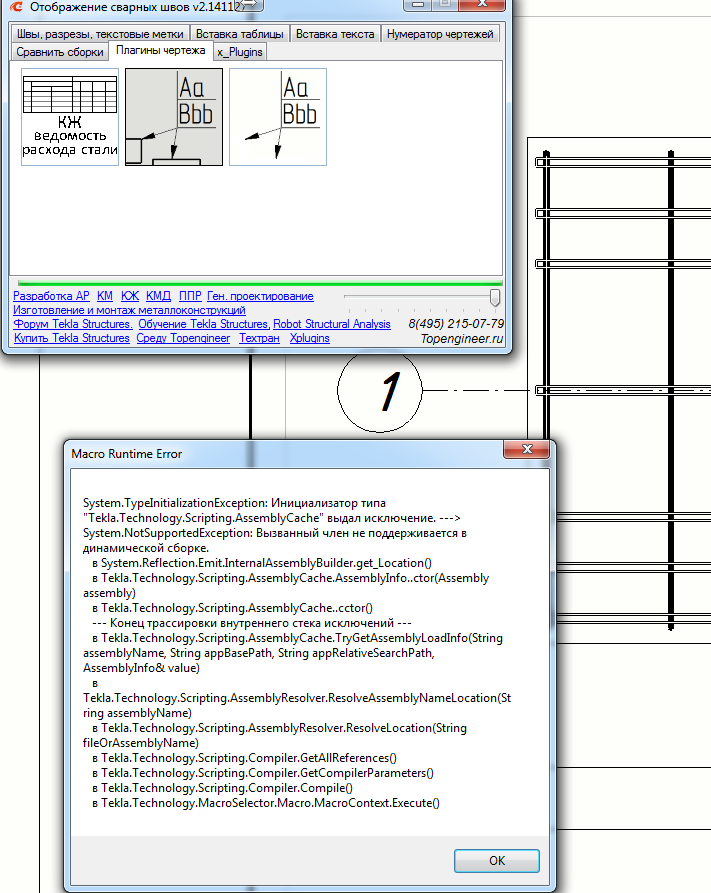Open the Вставка текста tab
This screenshot has height=893, width=711.
[335, 34]
